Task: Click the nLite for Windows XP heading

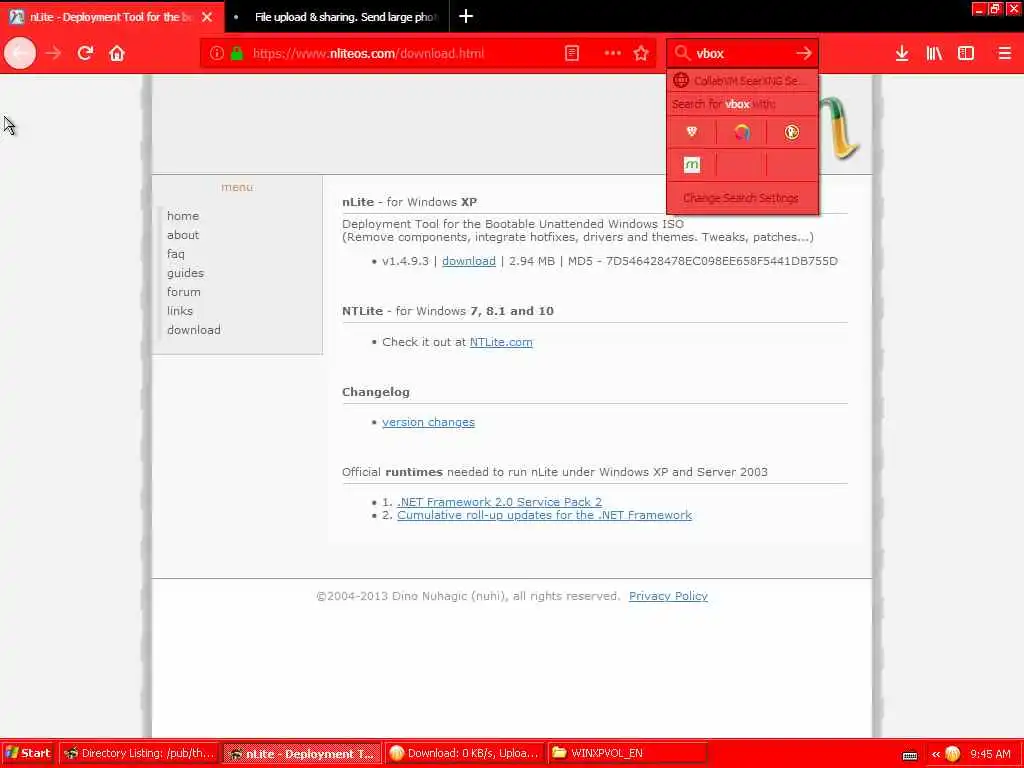Action: pos(409,202)
